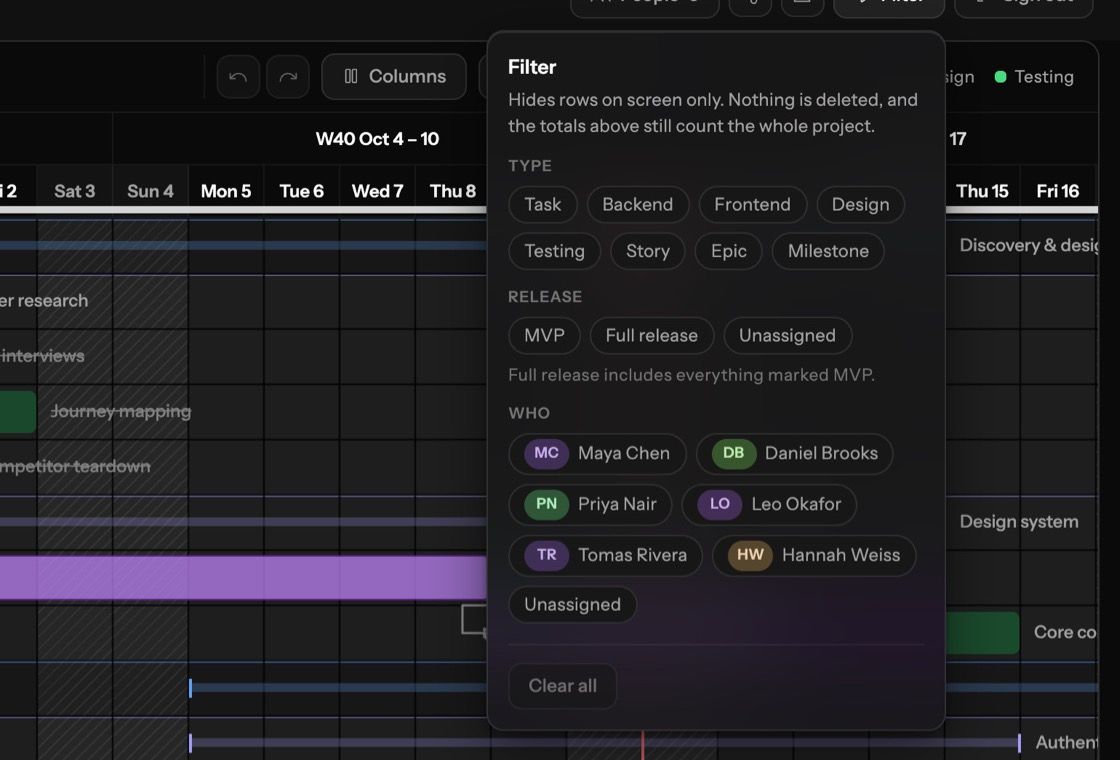This screenshot has height=760, width=1120.
Task: Toggle the Story type filter chip
Action: coord(648,251)
